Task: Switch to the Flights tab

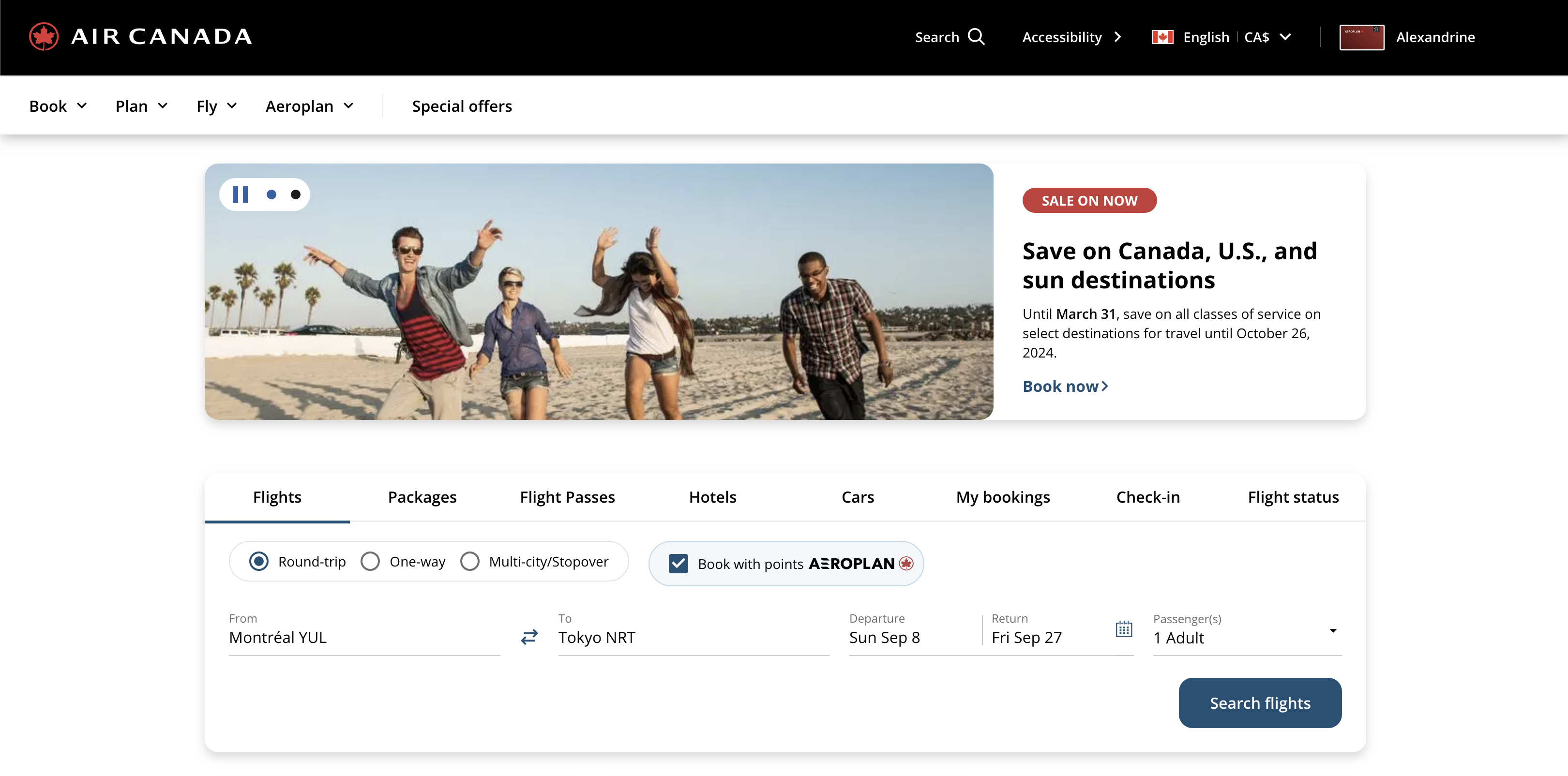Action: 277,497
